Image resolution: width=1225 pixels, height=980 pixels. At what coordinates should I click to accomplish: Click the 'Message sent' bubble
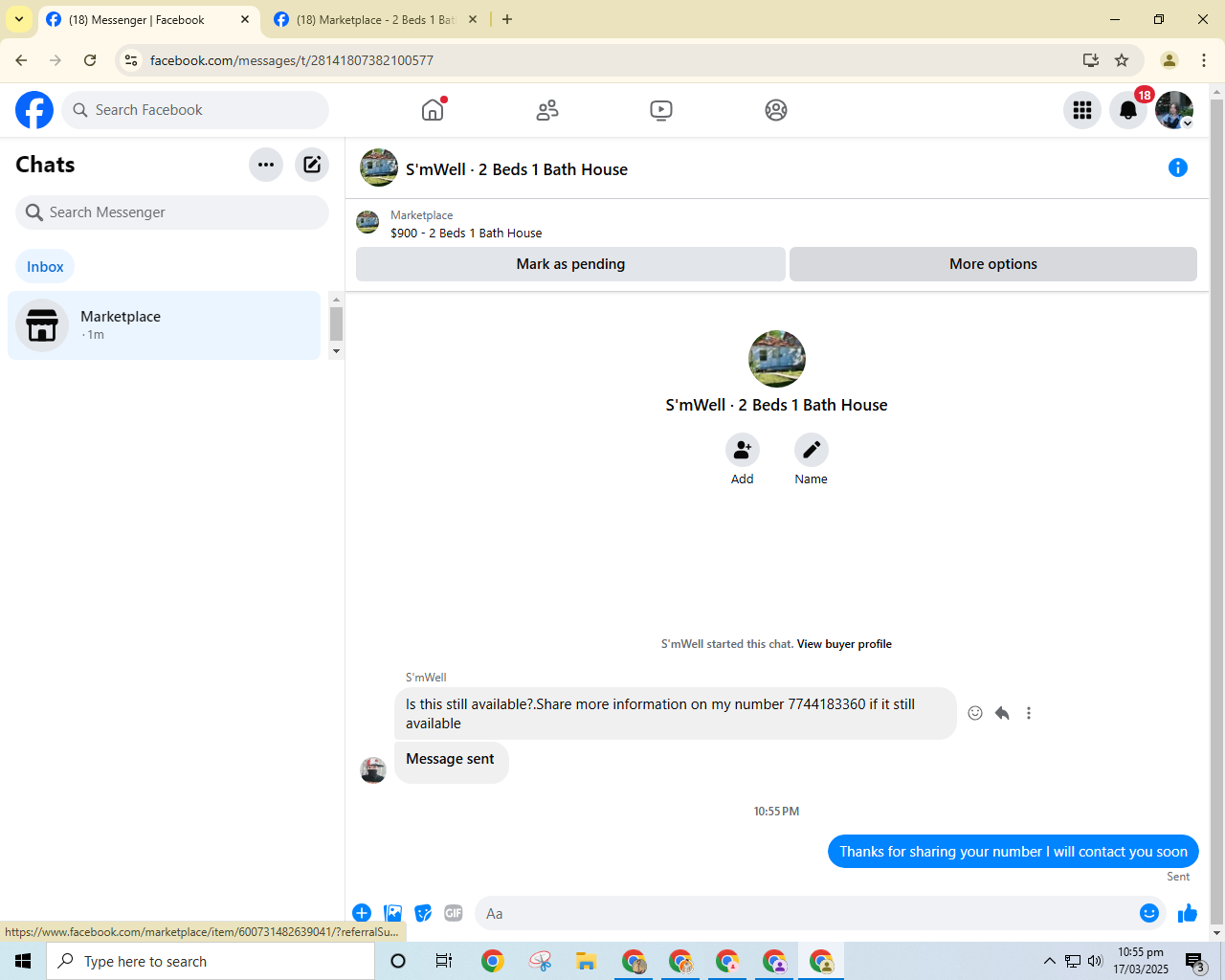451,762
